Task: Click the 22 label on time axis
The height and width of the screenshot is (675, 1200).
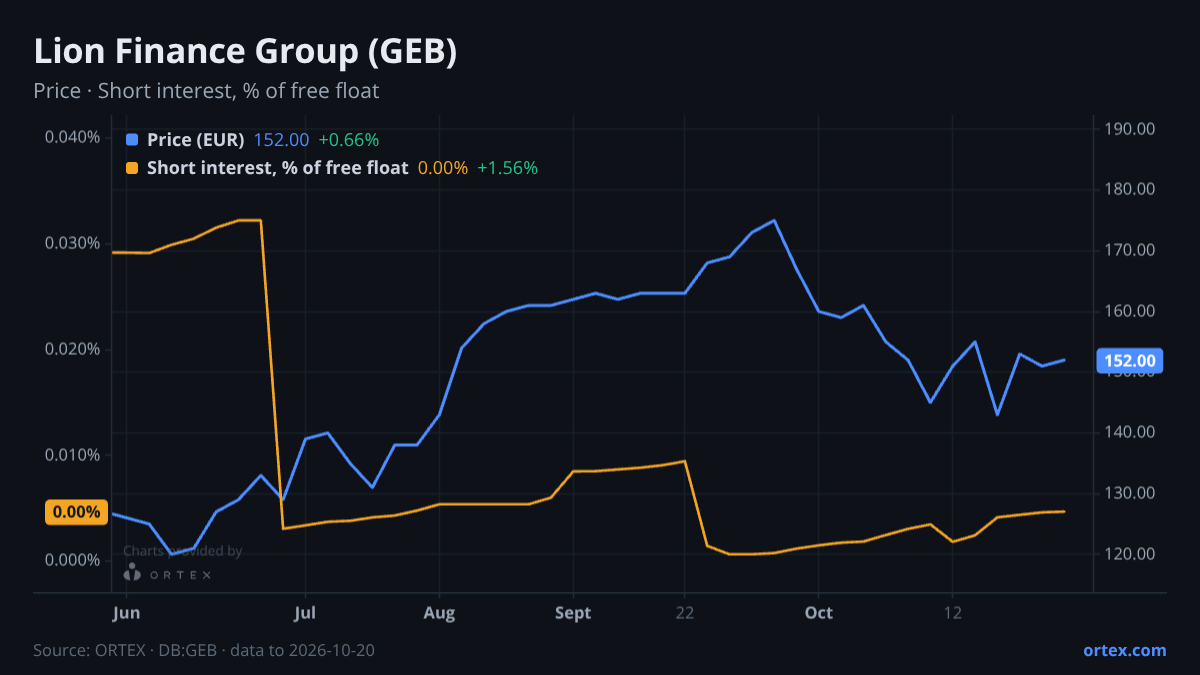Action: pos(684,612)
